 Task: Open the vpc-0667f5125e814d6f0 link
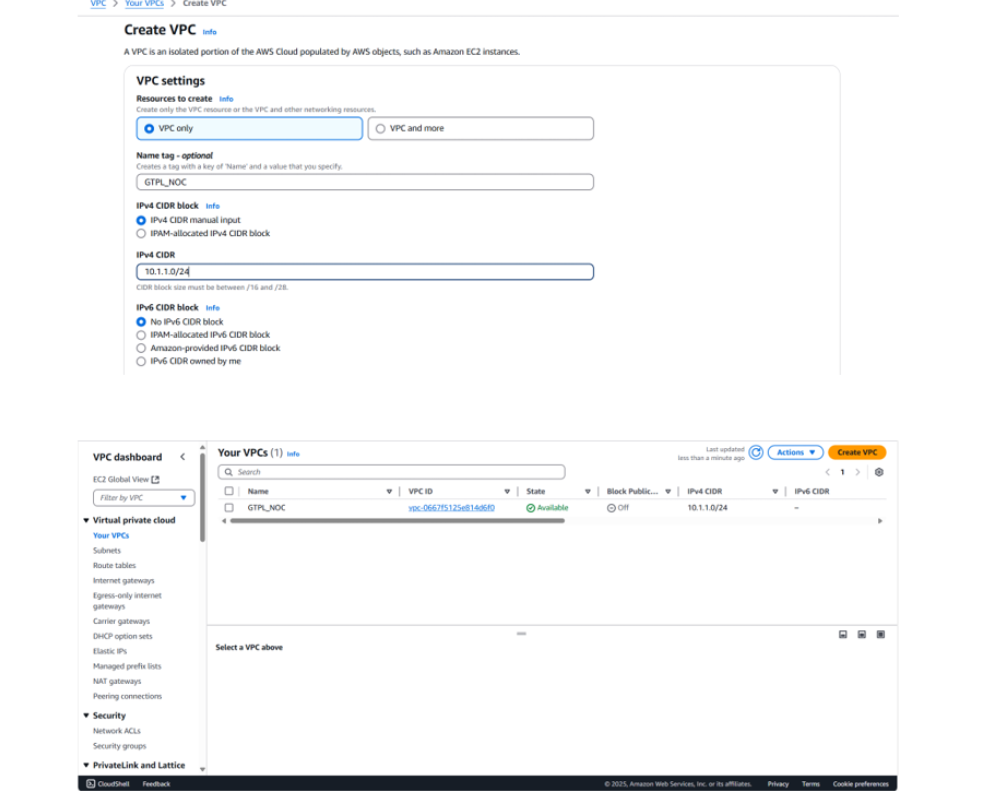451,507
